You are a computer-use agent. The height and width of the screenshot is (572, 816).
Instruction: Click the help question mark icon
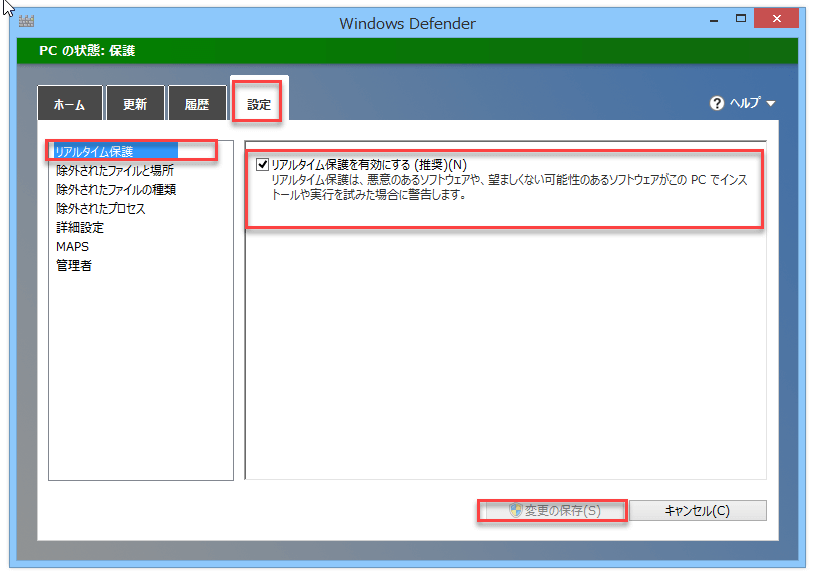pos(717,103)
